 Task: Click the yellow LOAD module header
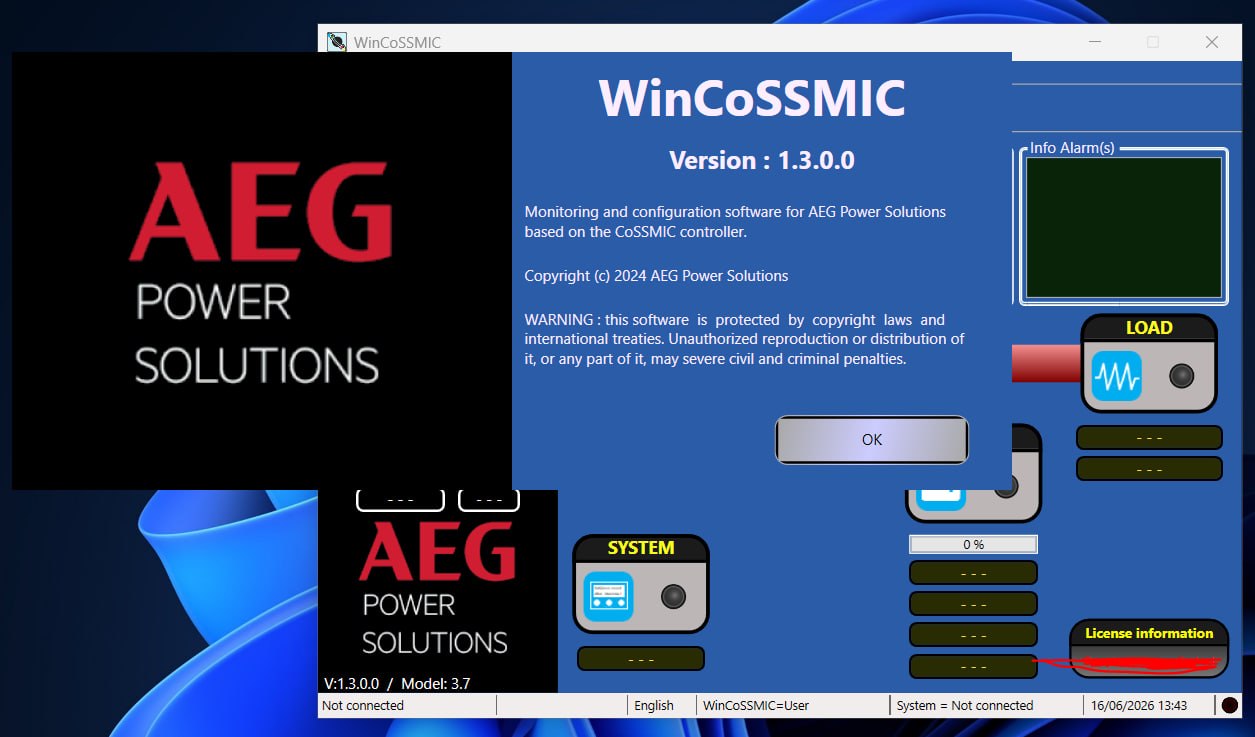pyautogui.click(x=1149, y=328)
